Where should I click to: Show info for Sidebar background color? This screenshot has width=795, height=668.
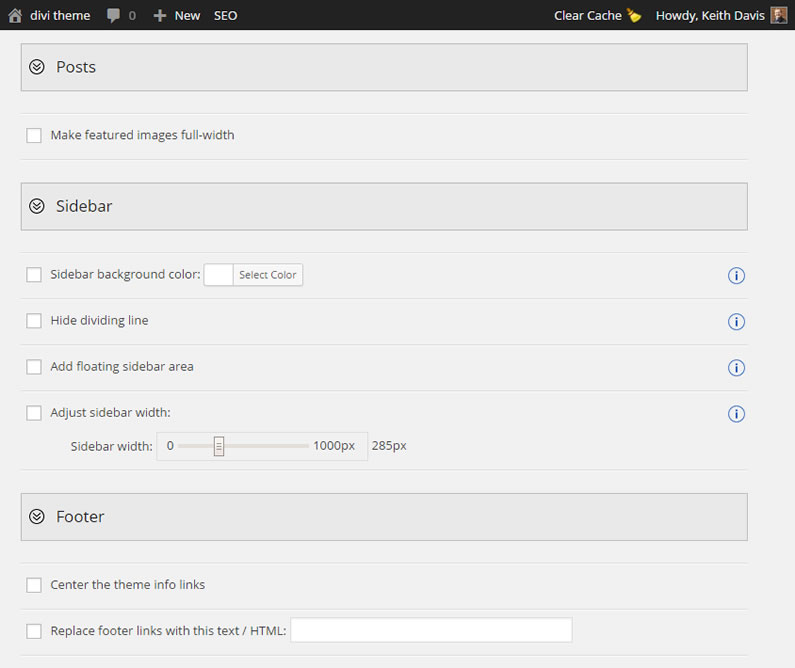(736, 276)
